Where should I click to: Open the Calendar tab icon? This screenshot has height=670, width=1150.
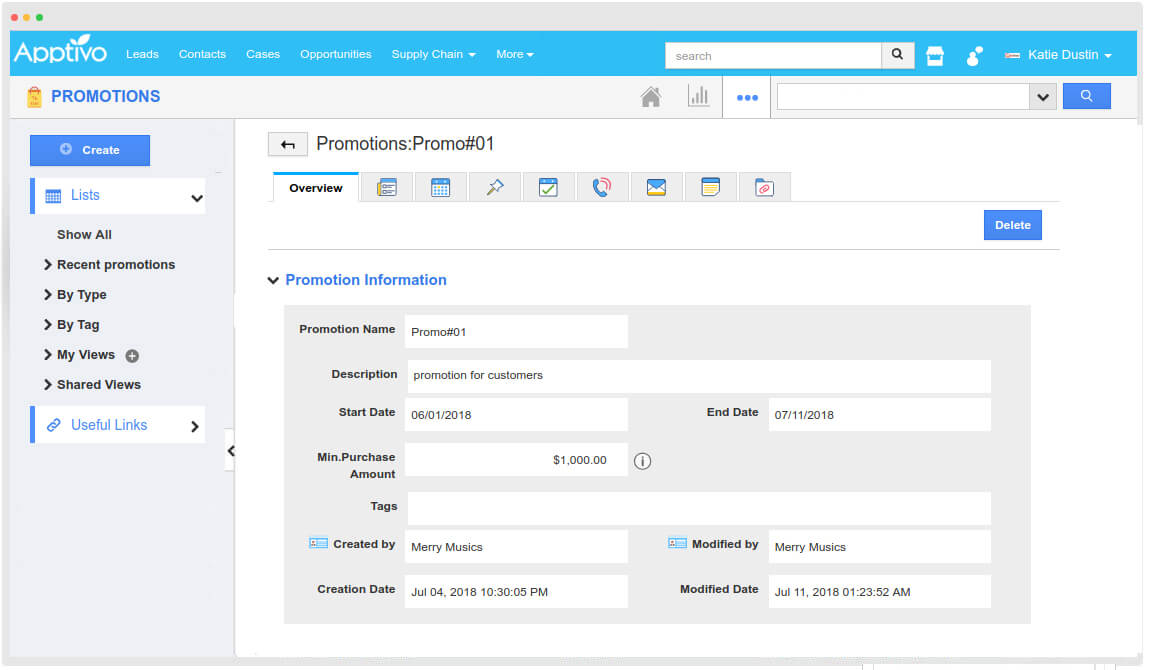coord(441,186)
